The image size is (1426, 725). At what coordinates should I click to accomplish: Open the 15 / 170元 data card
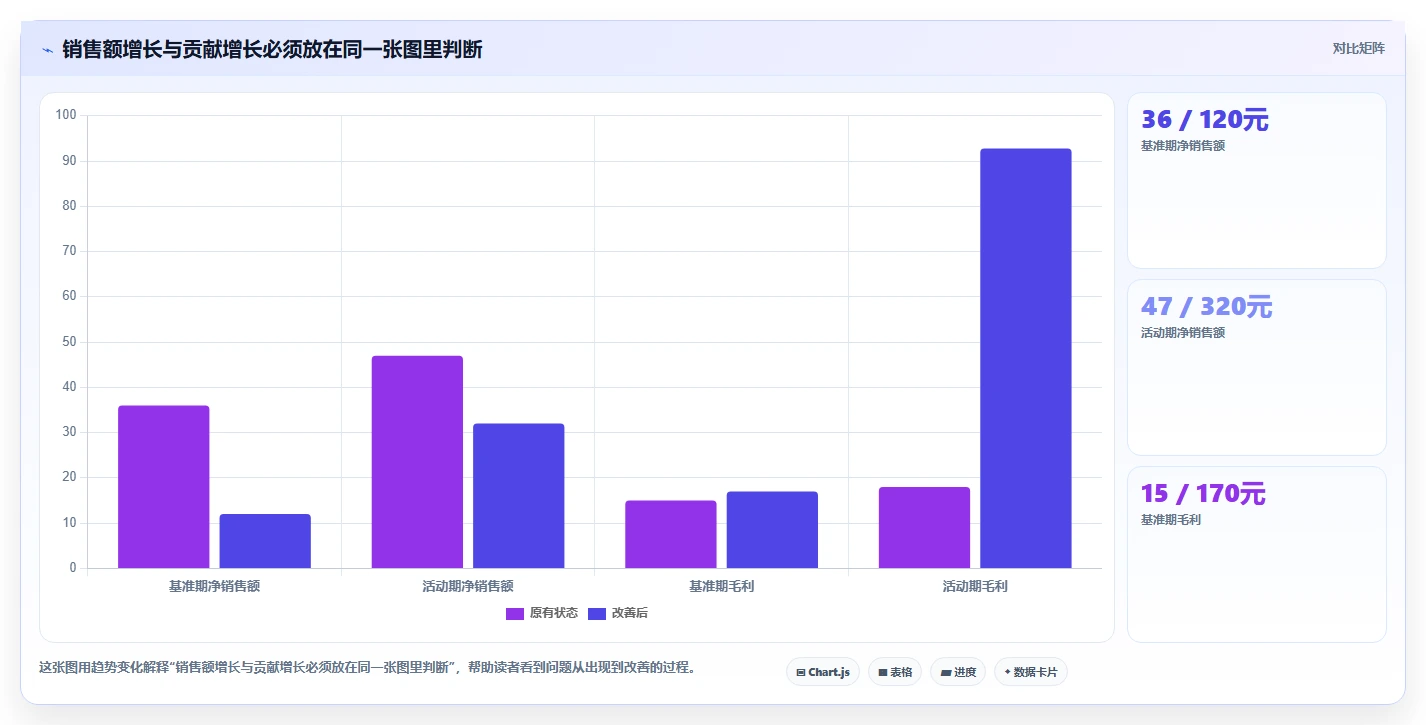pyautogui.click(x=1256, y=554)
